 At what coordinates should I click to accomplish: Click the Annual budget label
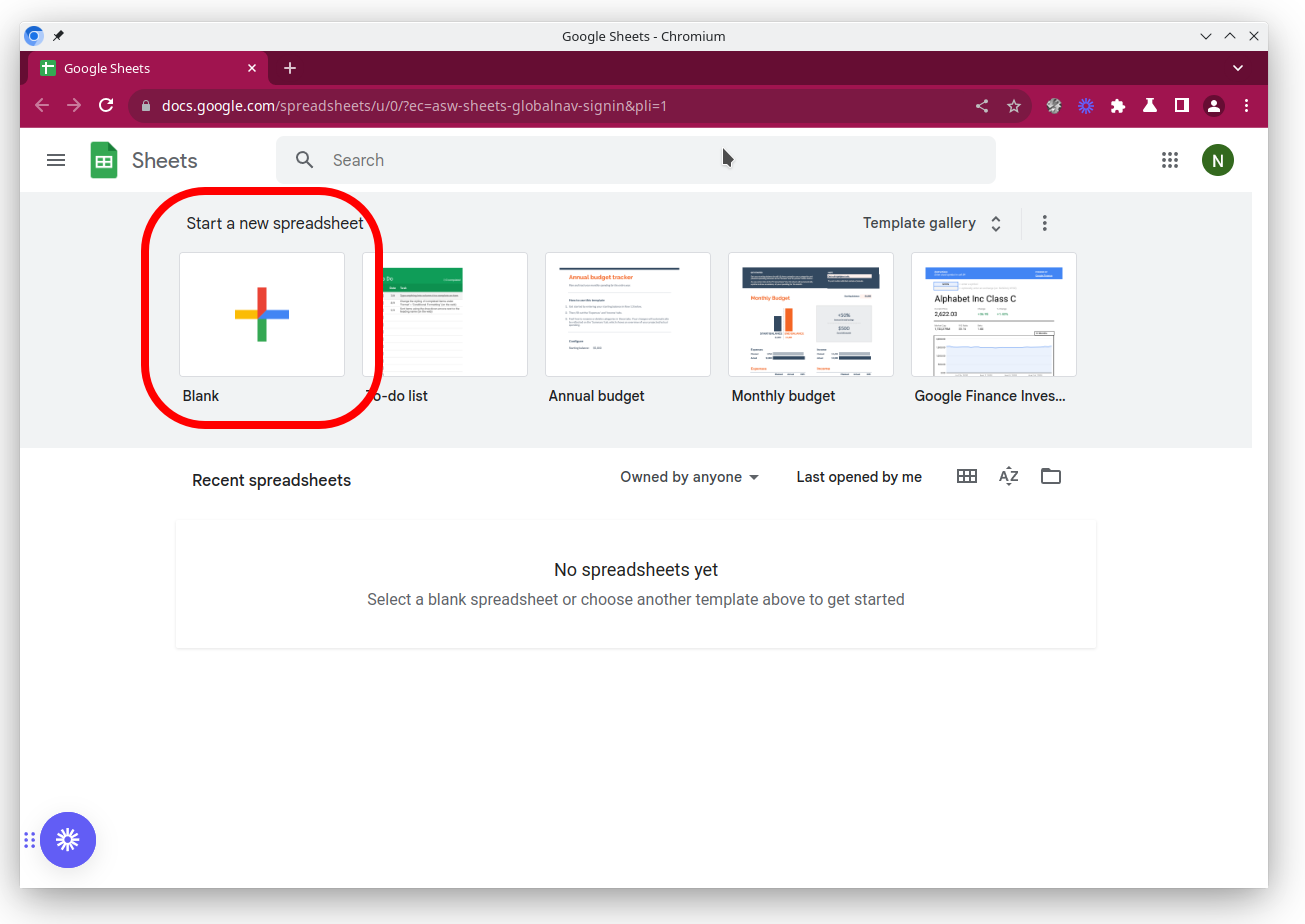coord(597,396)
